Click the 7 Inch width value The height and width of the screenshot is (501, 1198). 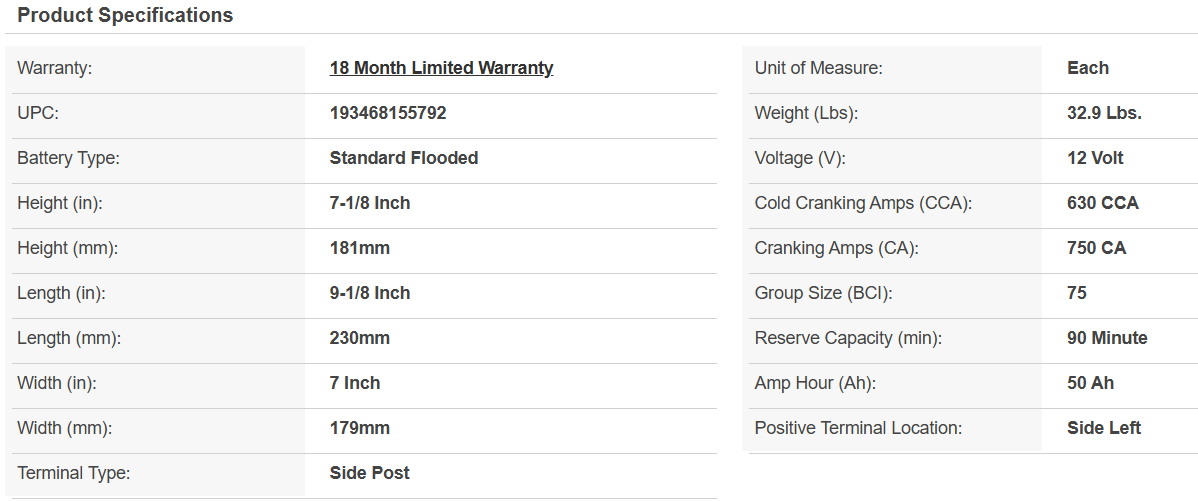[355, 383]
